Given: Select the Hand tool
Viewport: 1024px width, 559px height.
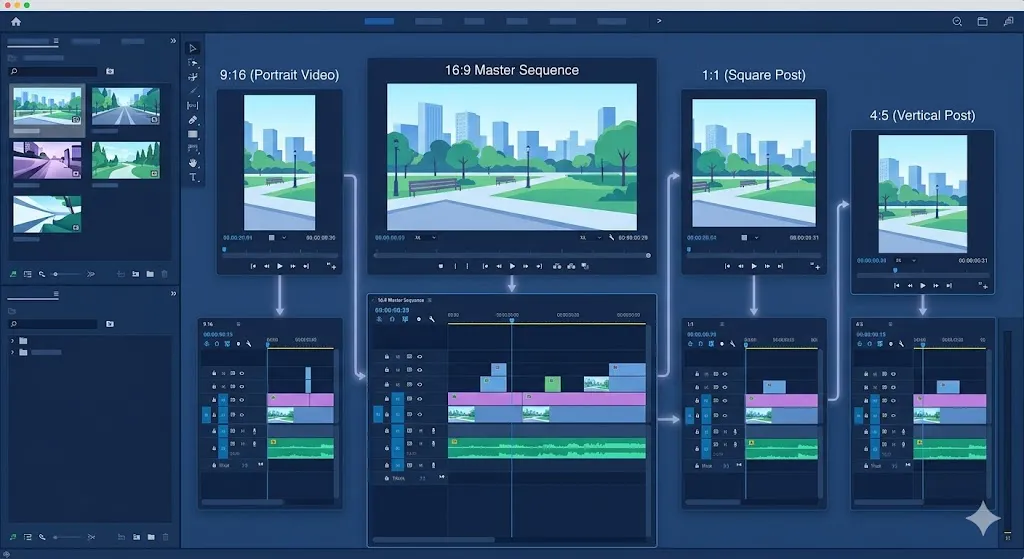Looking at the screenshot, I should tap(193, 163).
